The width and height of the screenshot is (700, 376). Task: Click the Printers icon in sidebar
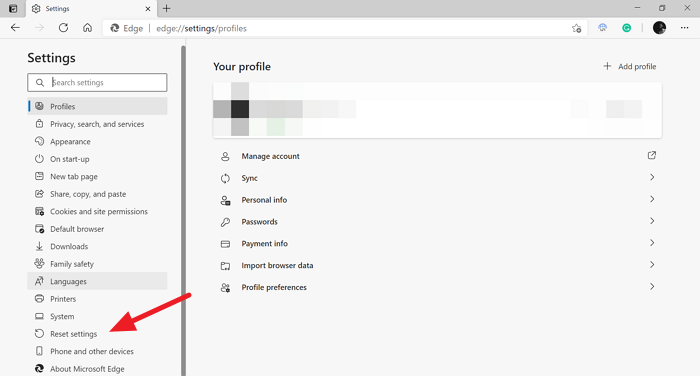tap(39, 298)
